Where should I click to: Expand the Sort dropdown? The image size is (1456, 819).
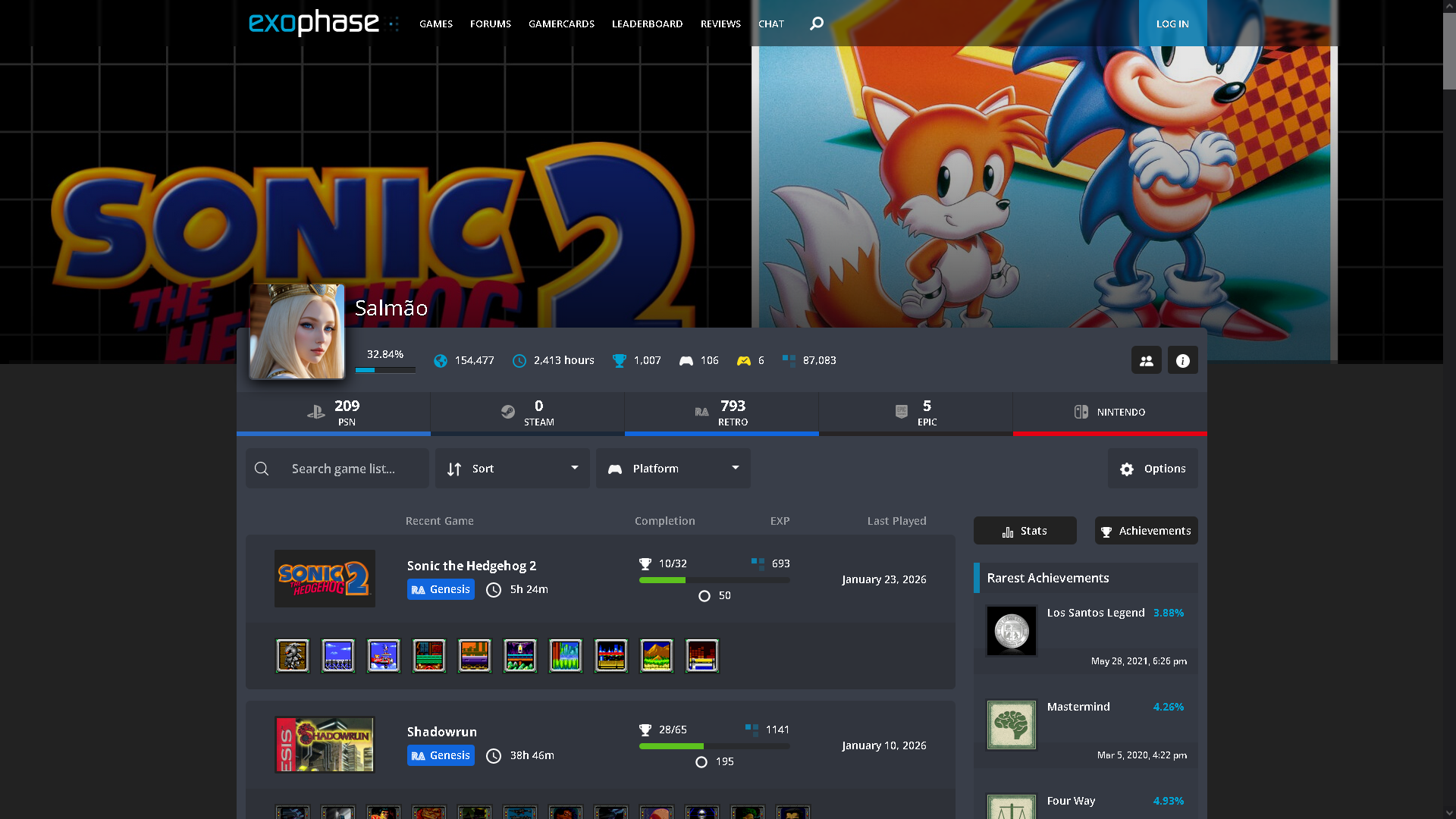pyautogui.click(x=513, y=469)
